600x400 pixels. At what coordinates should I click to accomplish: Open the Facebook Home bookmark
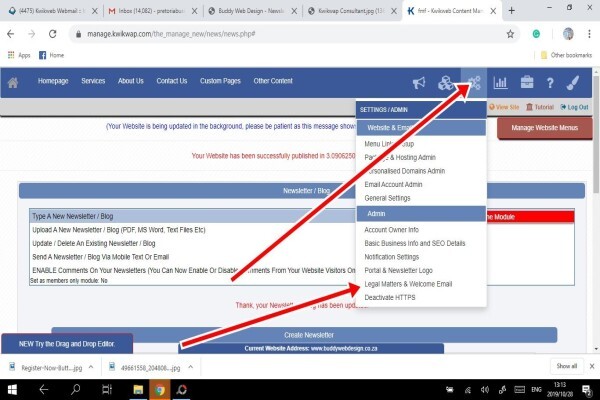pyautogui.click(x=51, y=55)
